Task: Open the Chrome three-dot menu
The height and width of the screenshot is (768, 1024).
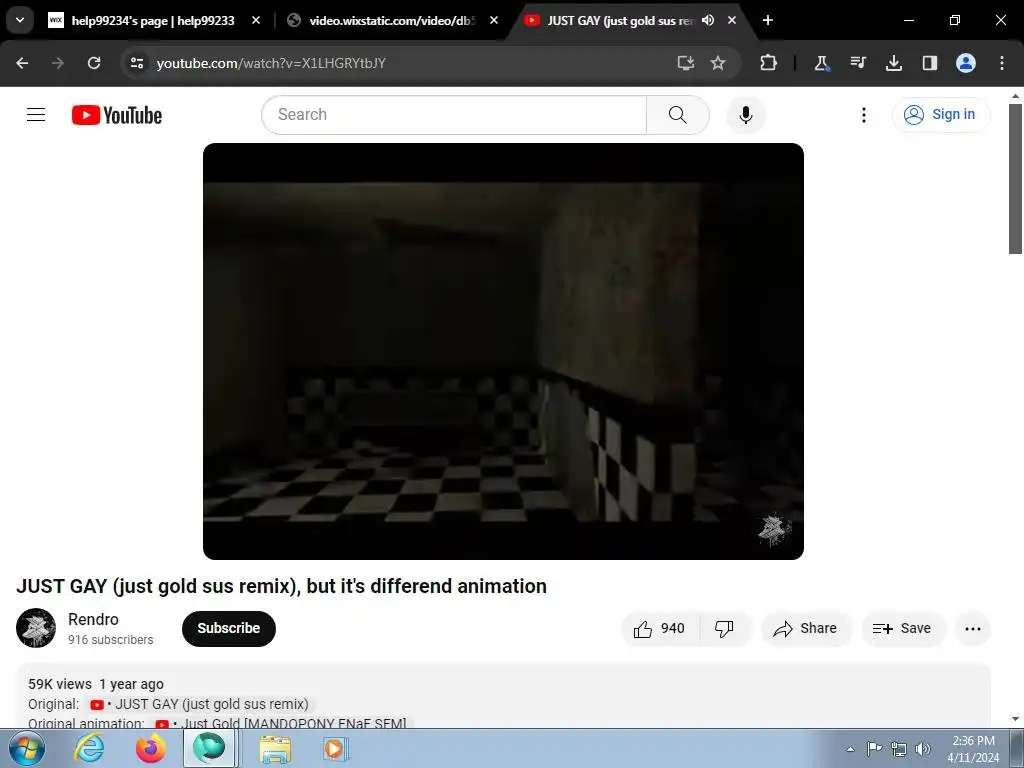Action: [1002, 63]
